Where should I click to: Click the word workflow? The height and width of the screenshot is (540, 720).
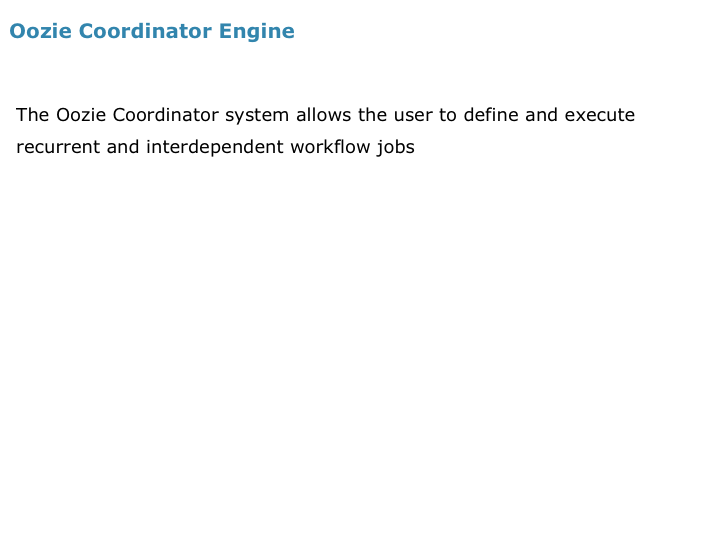pos(331,147)
